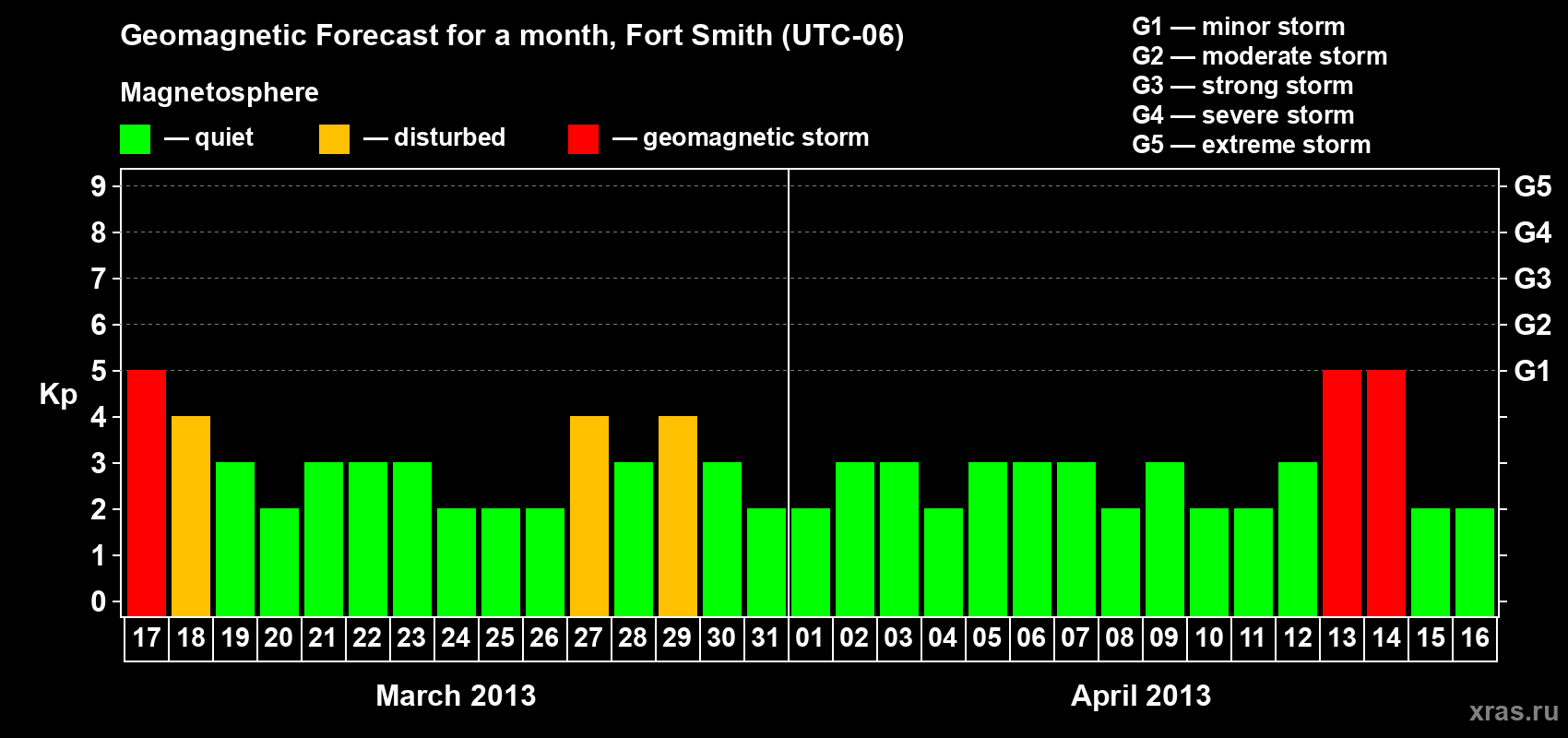
Task: Select the green bar for April 05
Action: click(988, 539)
